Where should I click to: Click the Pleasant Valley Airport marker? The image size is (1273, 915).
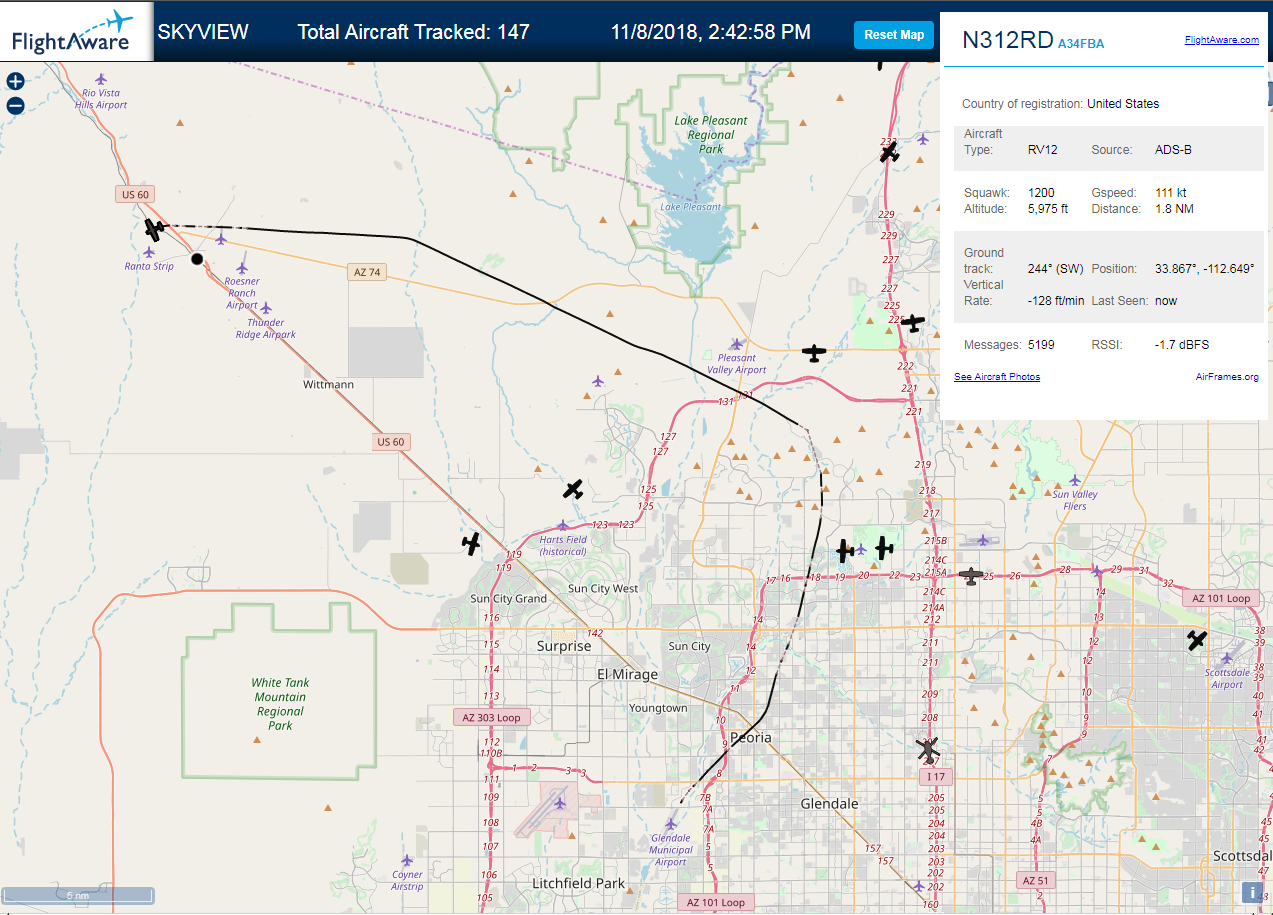(737, 344)
